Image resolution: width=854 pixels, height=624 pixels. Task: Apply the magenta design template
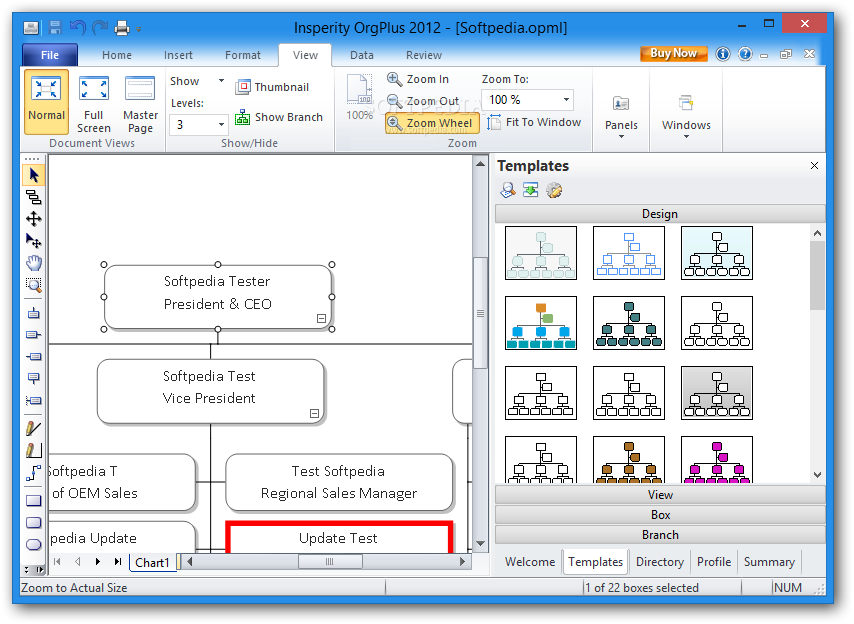717,460
